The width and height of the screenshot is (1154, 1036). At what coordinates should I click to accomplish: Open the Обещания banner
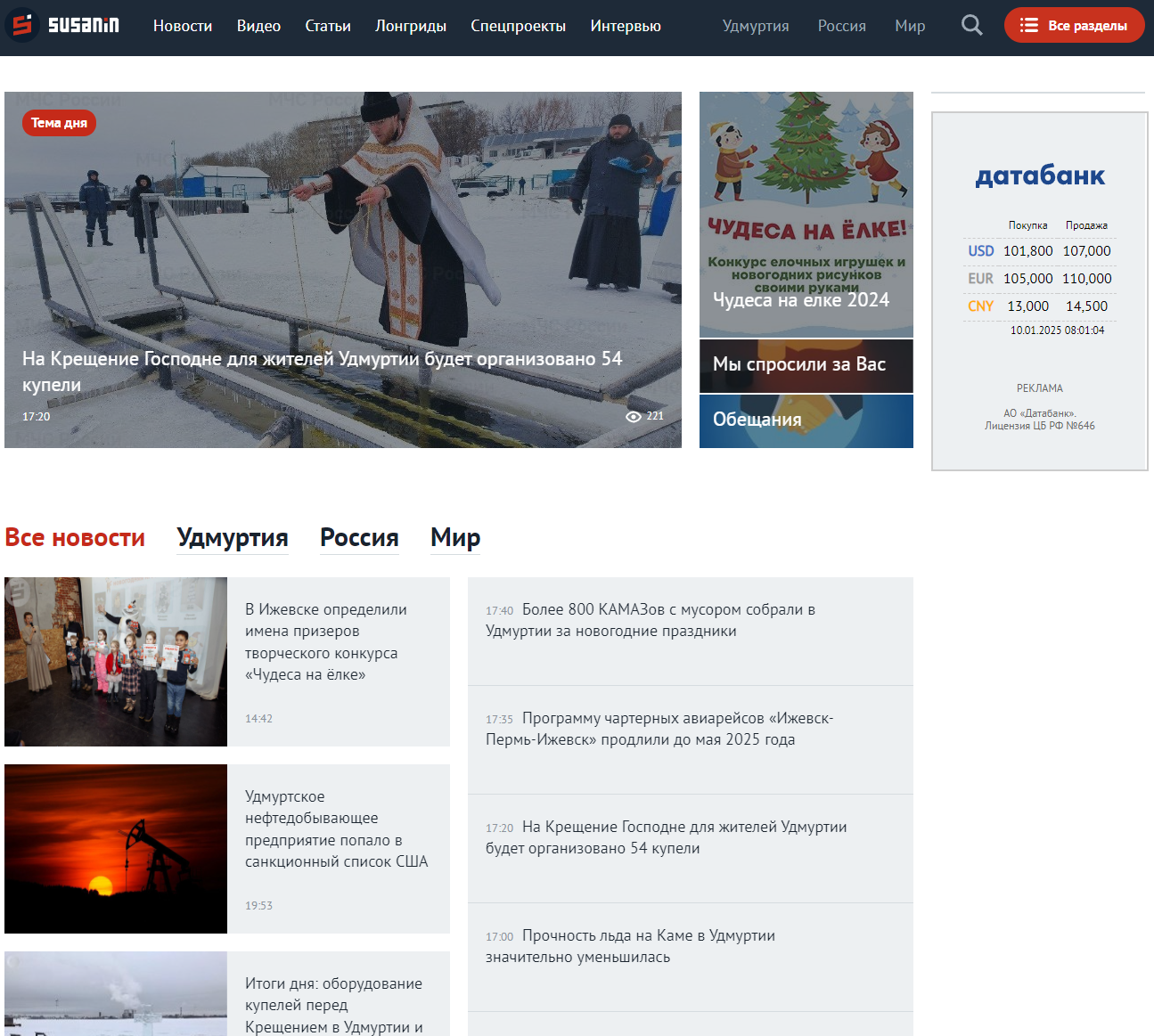[806, 421]
